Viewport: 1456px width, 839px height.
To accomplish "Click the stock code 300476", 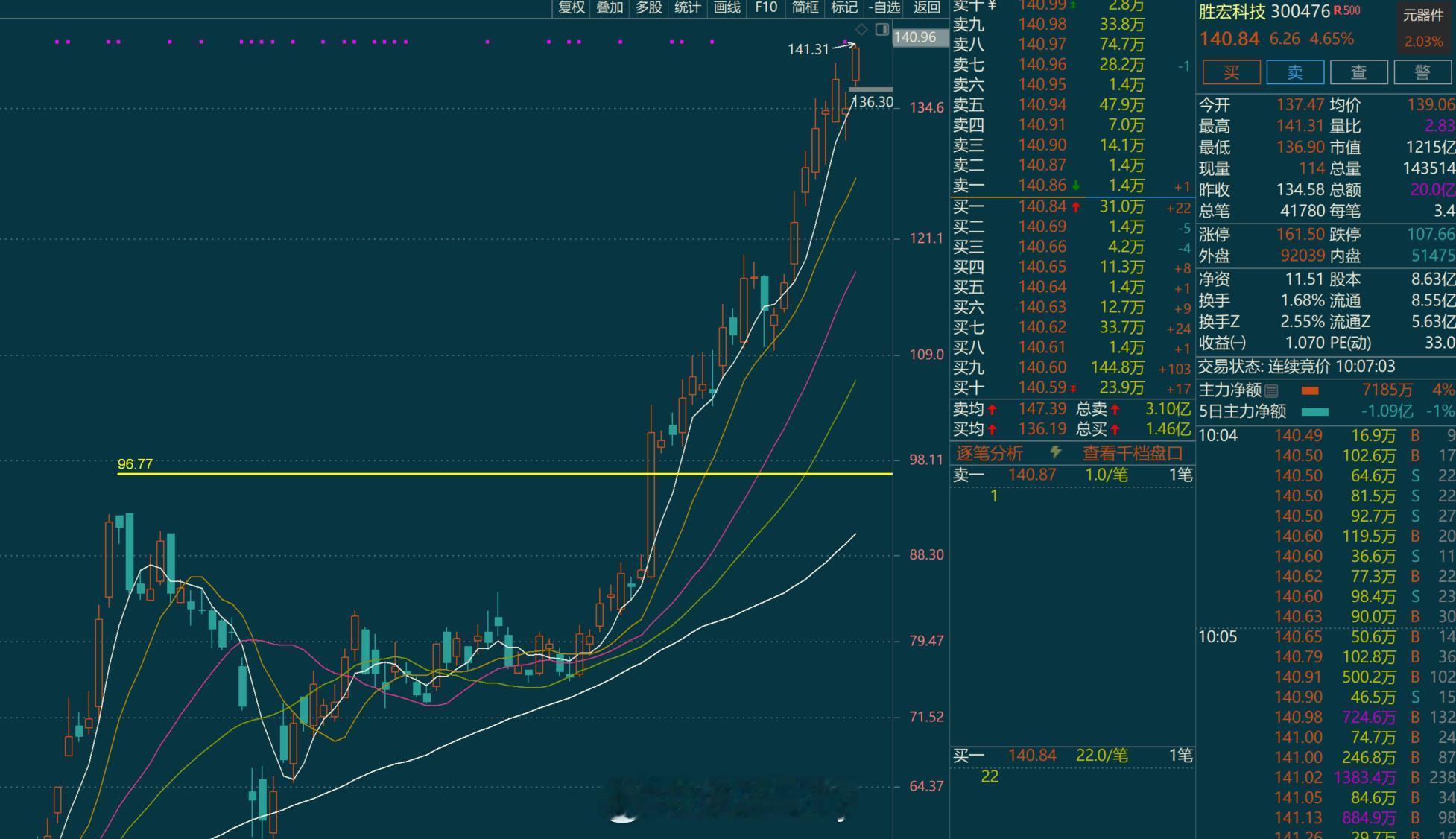I will 1300,12.
